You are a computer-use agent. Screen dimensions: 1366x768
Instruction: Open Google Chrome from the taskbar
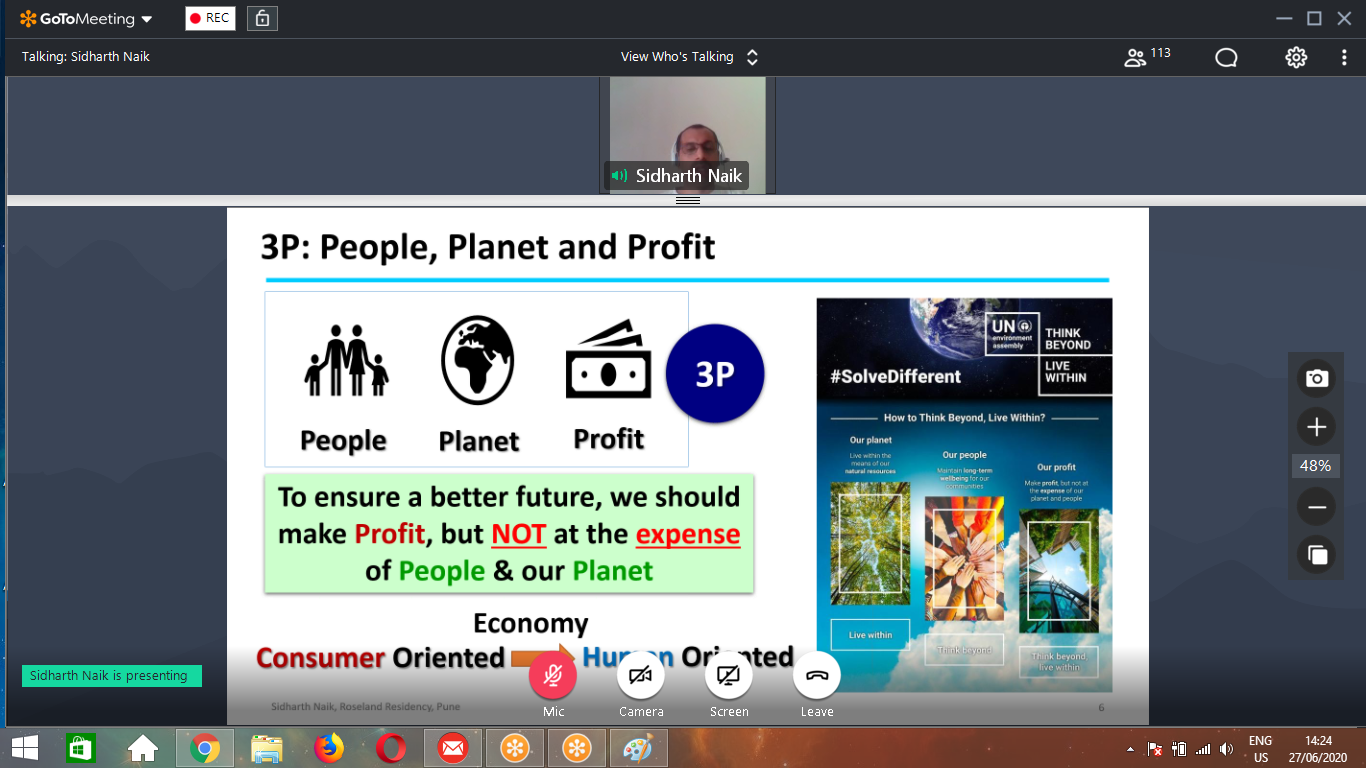click(205, 747)
